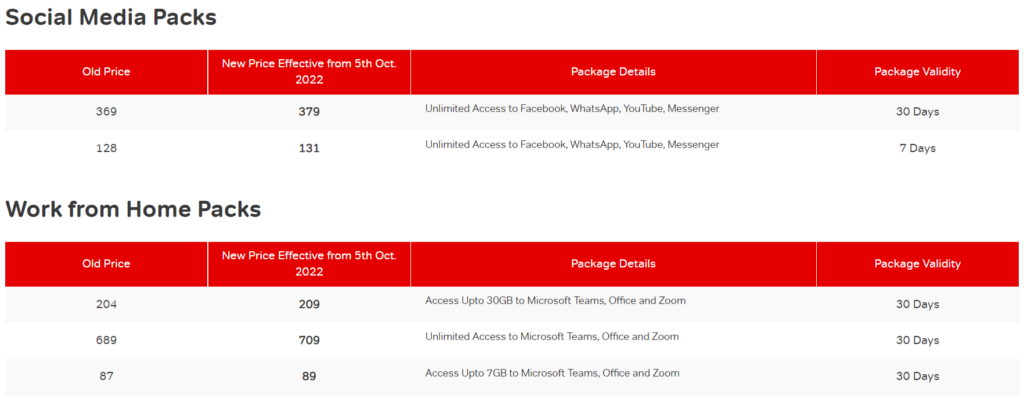
Task: Select Access Upto 30GB package details text
Action: tap(555, 301)
